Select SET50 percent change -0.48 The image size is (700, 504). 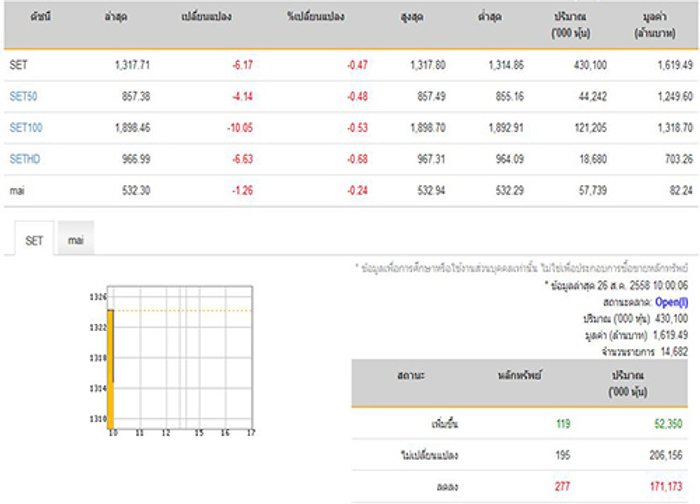(x=357, y=96)
